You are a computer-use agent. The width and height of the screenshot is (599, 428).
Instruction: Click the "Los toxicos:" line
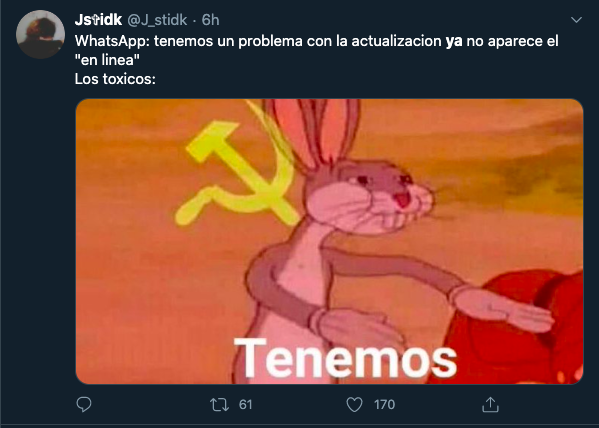pos(115,79)
